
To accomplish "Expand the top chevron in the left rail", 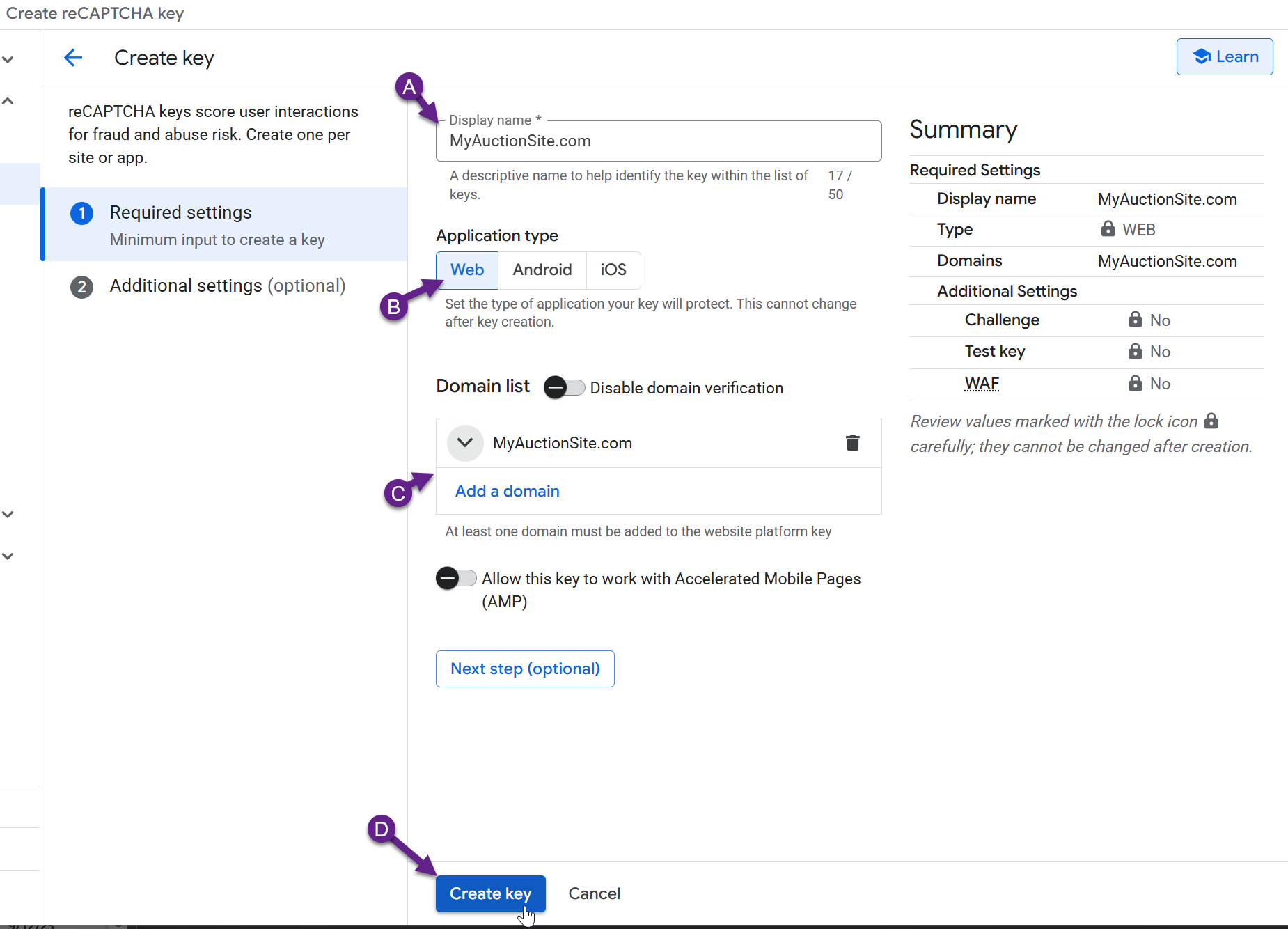I will (x=8, y=59).
